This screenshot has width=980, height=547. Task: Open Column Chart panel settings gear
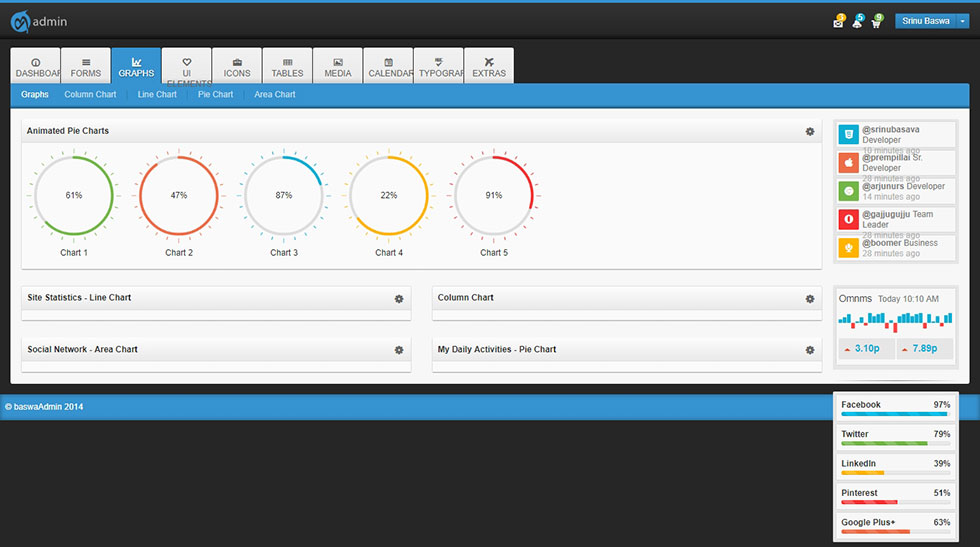click(809, 299)
